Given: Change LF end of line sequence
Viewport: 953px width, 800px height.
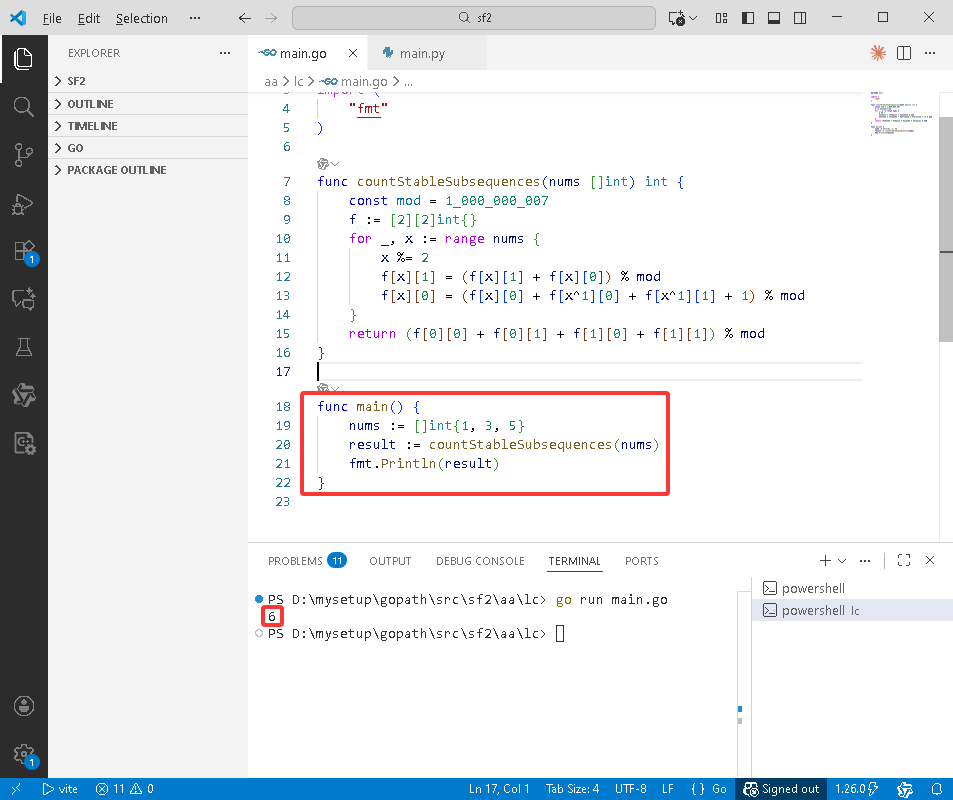Looking at the screenshot, I should [667, 789].
